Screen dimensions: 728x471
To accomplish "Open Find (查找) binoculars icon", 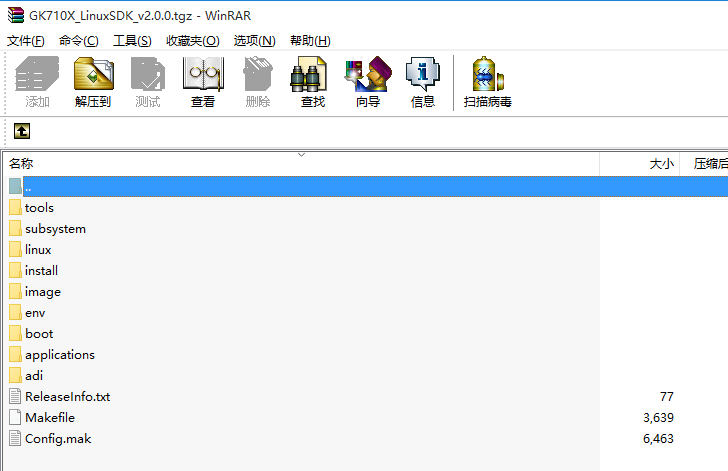I will tap(309, 73).
